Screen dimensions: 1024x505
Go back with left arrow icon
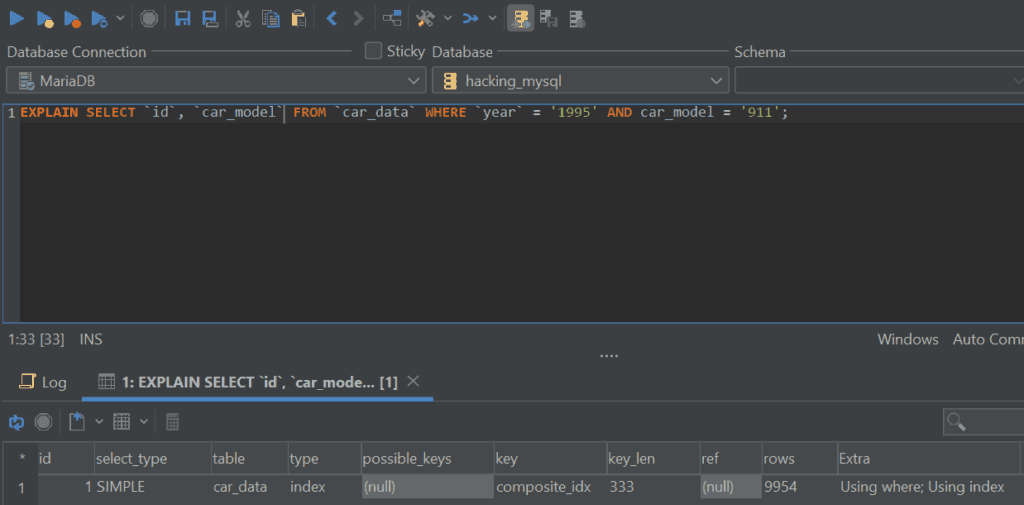331,18
